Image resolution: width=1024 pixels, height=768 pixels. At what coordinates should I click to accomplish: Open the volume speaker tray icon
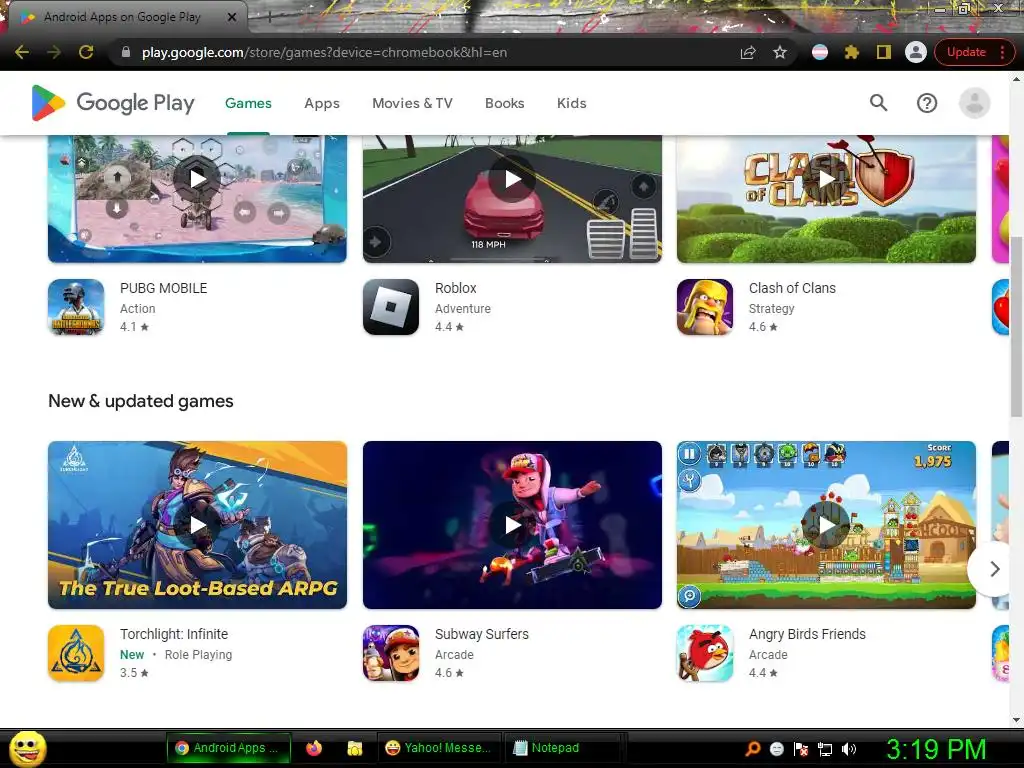pyautogui.click(x=848, y=749)
